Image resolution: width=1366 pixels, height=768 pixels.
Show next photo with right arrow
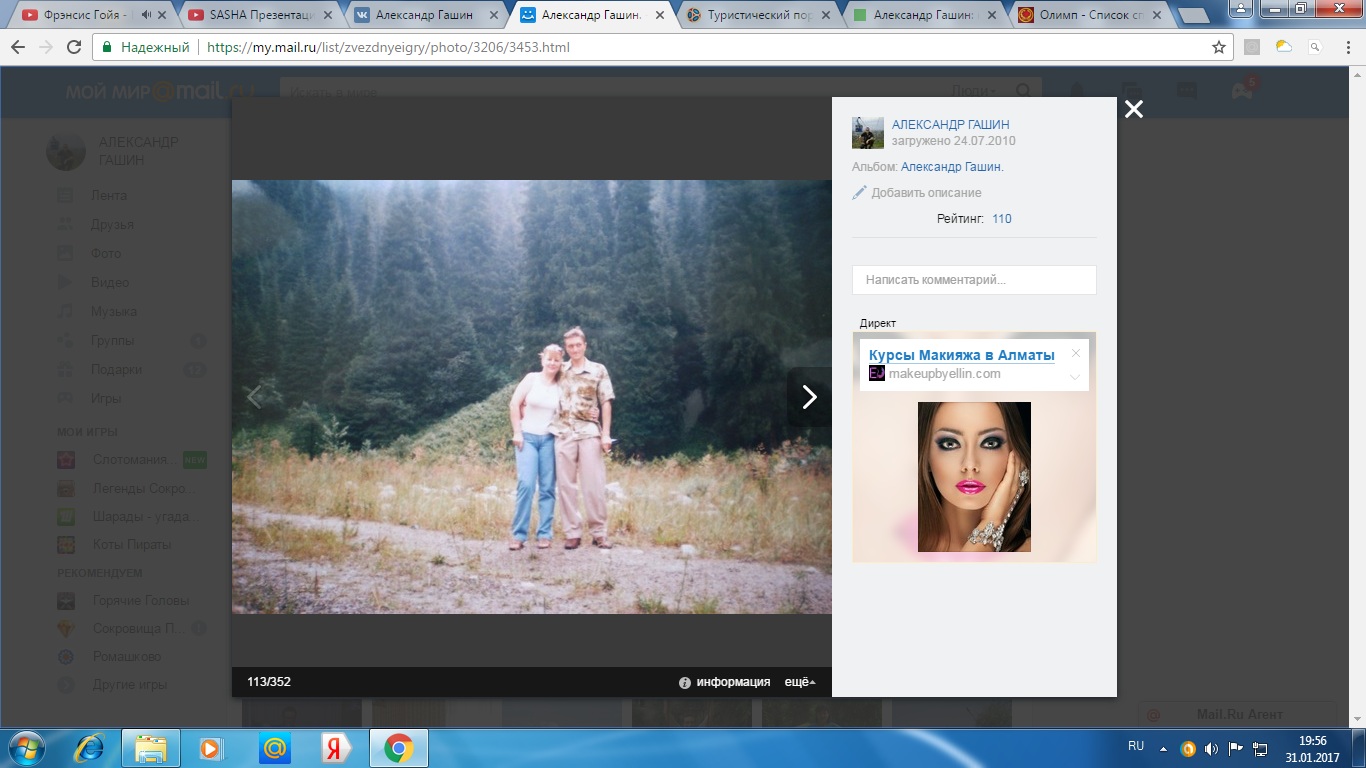[809, 397]
